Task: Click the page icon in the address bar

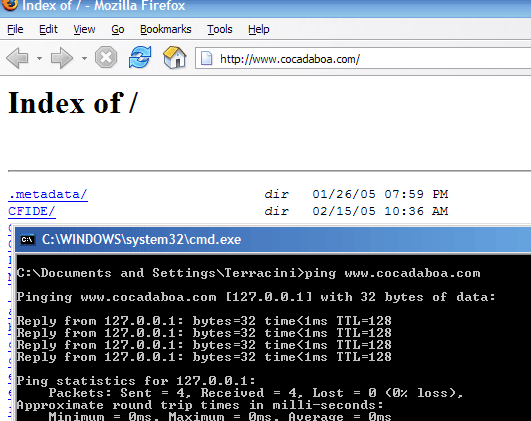Action: coord(207,59)
